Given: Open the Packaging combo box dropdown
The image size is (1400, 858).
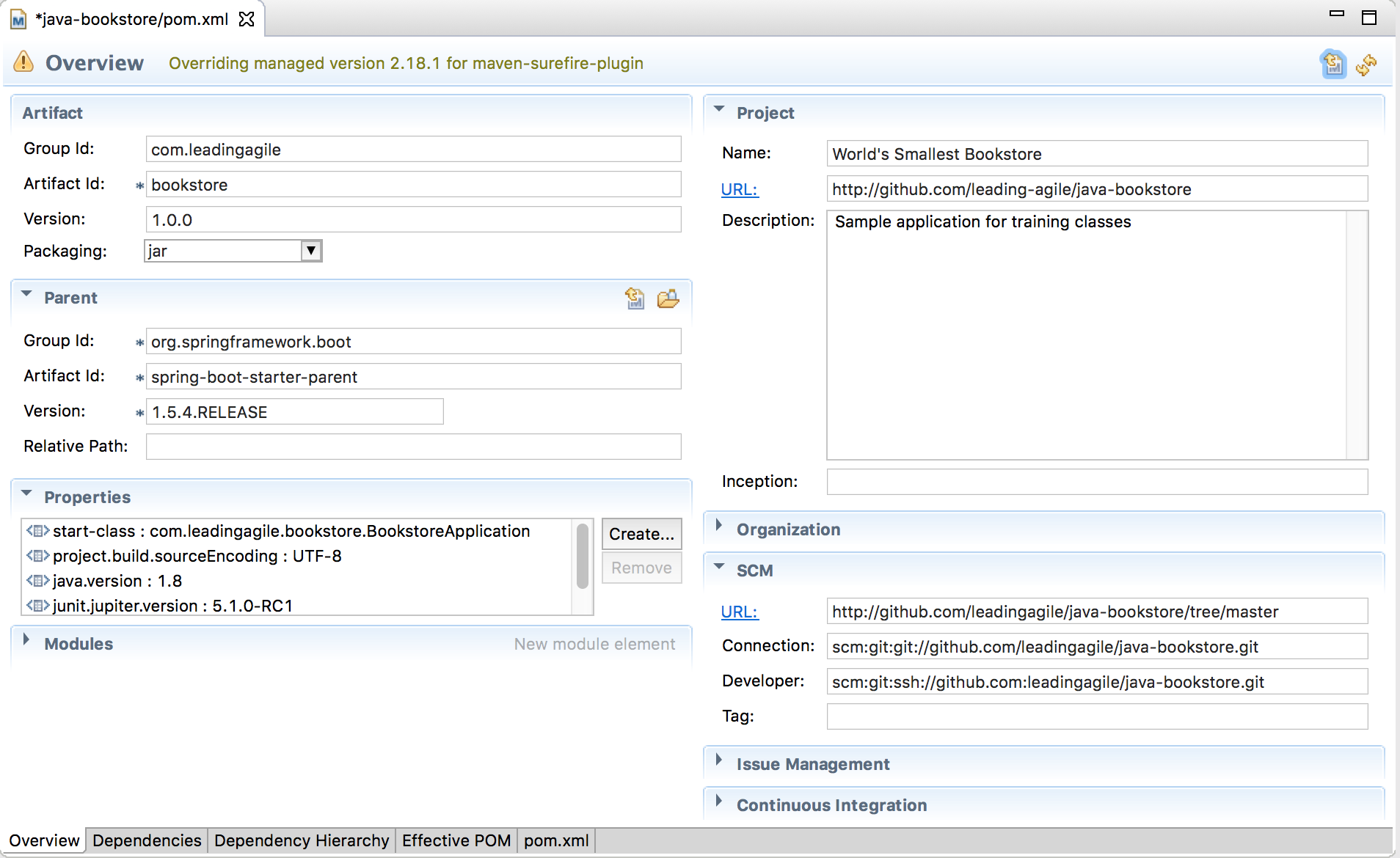Looking at the screenshot, I should (x=311, y=251).
